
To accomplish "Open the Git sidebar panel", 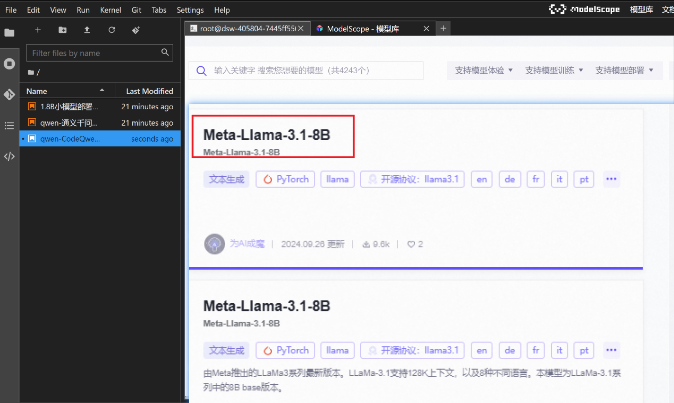I will (x=10, y=94).
